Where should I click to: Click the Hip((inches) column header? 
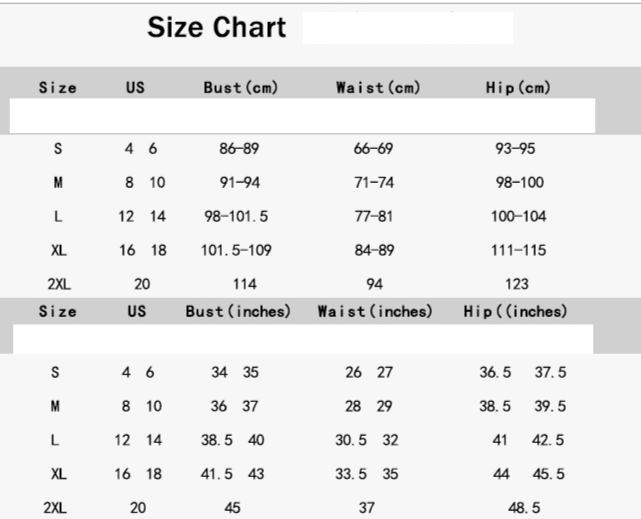click(515, 312)
